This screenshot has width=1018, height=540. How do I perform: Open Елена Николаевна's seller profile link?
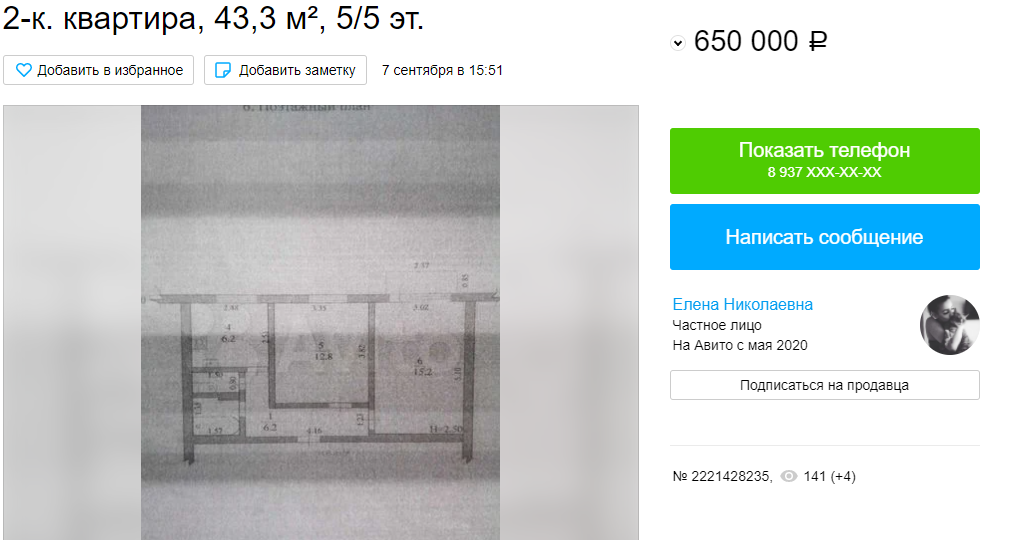(743, 304)
